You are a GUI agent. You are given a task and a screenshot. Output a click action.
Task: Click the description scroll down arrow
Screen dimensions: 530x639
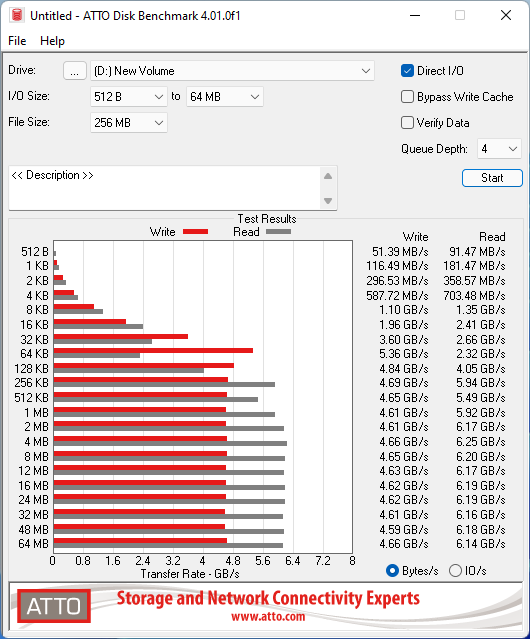pyautogui.click(x=328, y=201)
